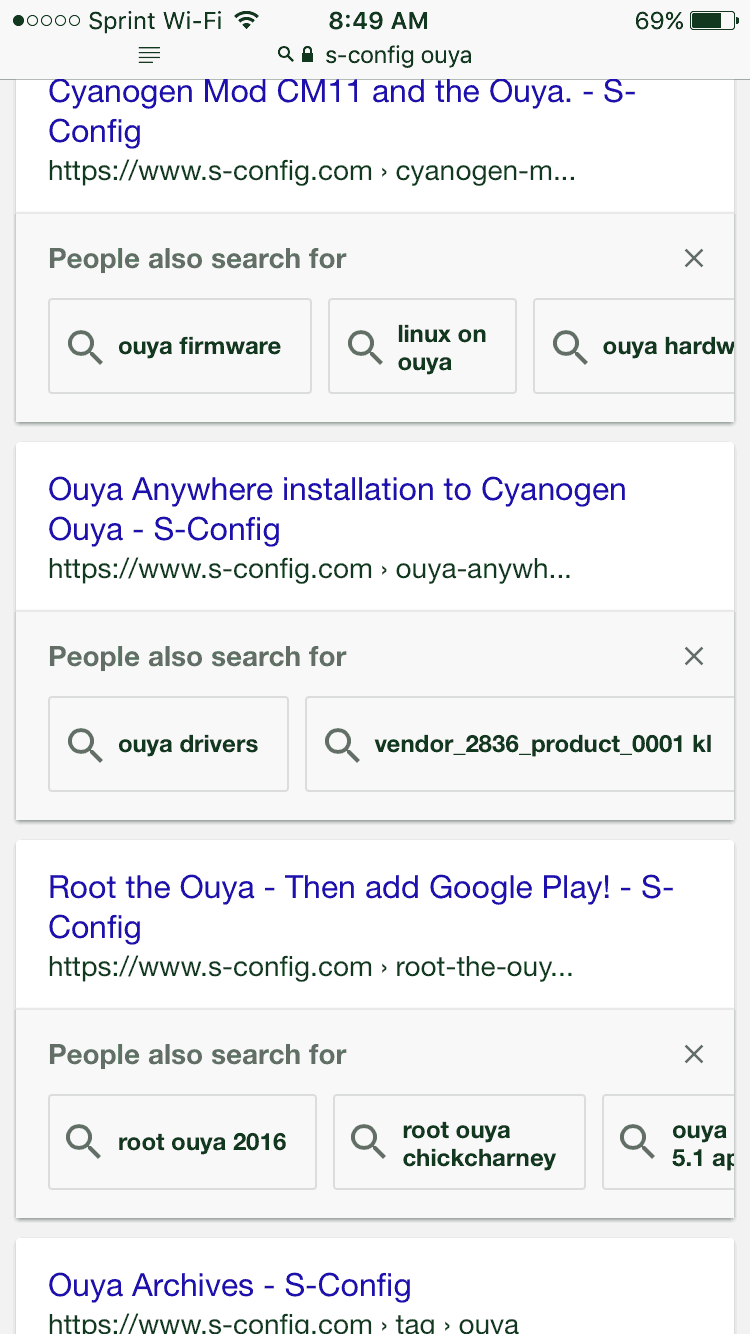The width and height of the screenshot is (750, 1334).
Task: Tap magnifier icon in 'root ouya 2016' chip
Action: [85, 1143]
